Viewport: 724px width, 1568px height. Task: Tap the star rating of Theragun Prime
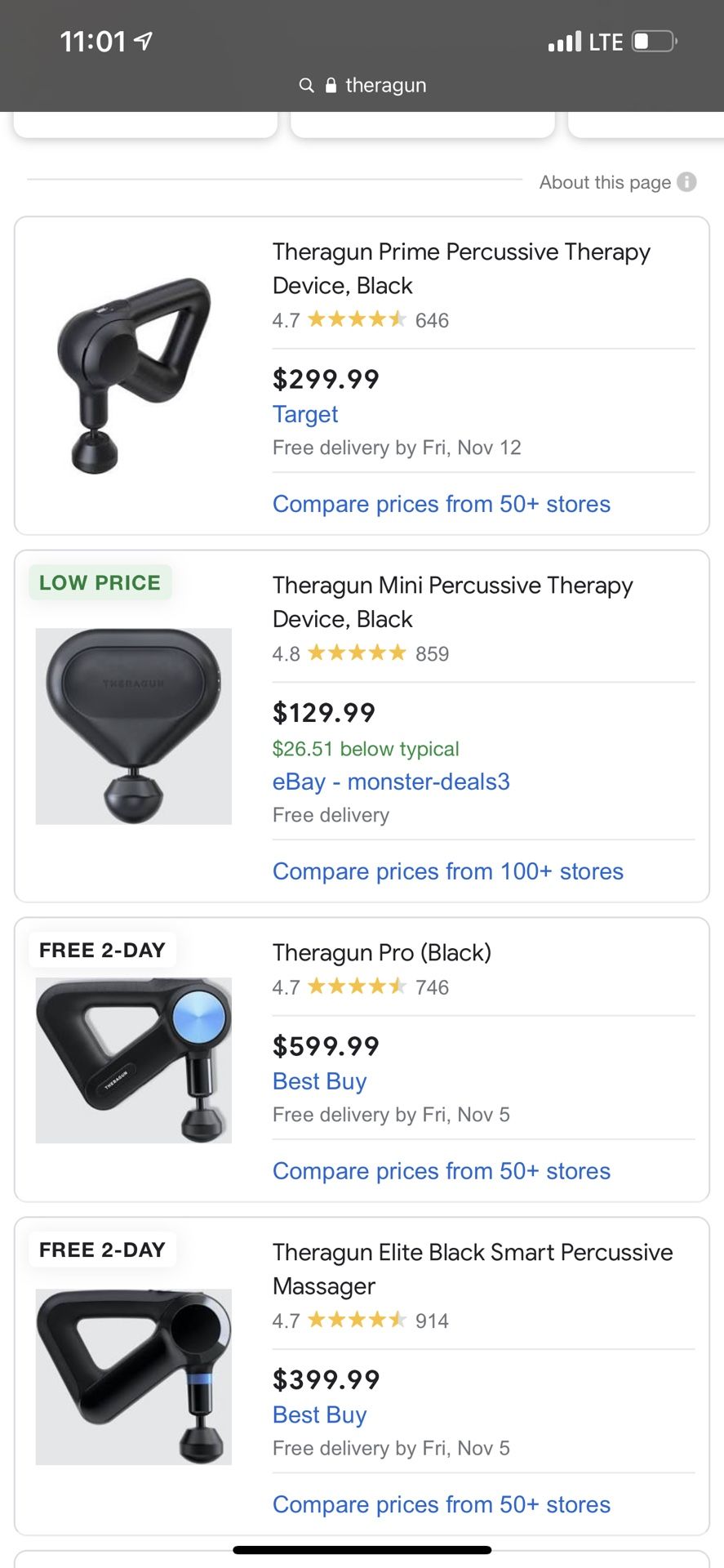coord(357,319)
